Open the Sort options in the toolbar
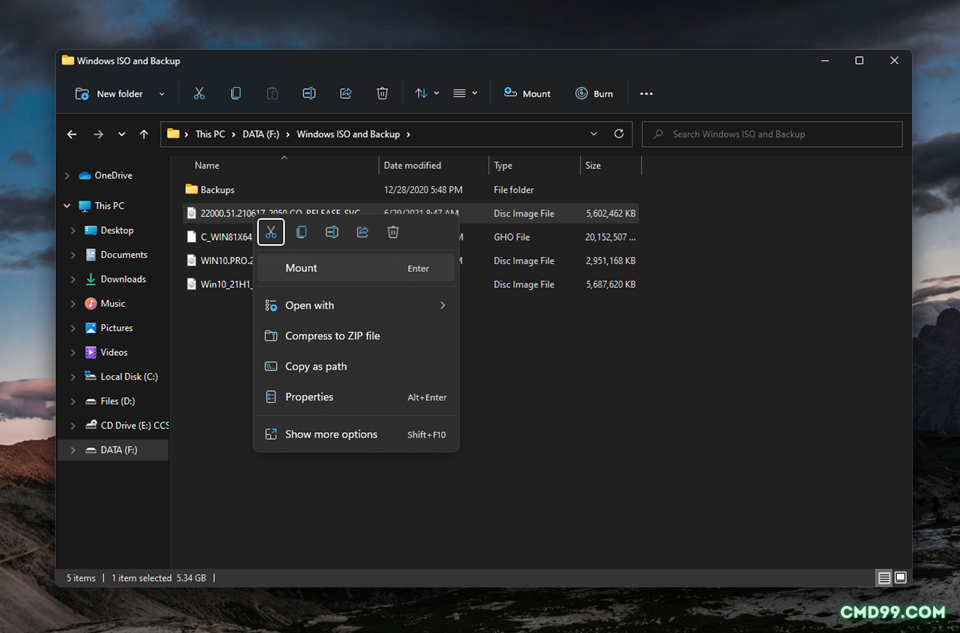The height and width of the screenshot is (633, 960). [x=427, y=94]
